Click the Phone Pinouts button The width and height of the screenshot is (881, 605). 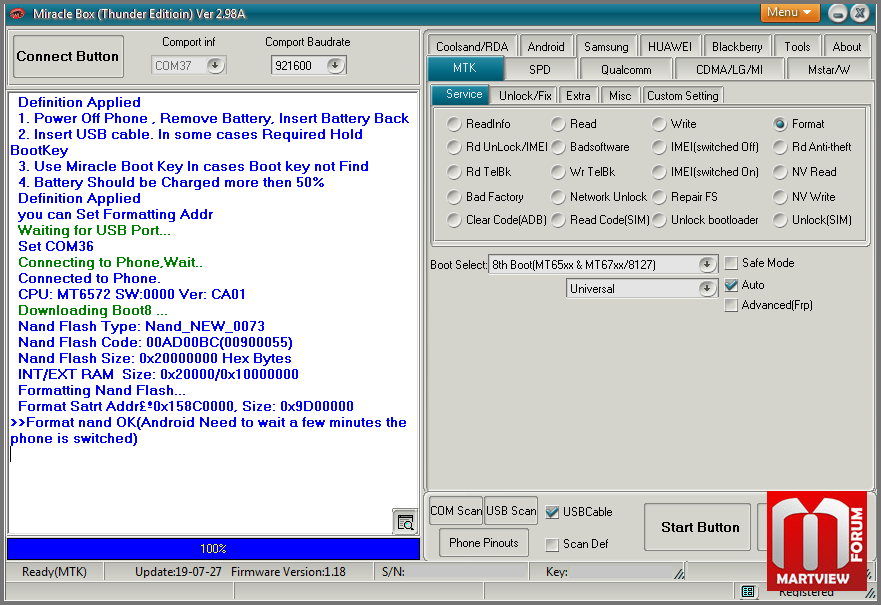tap(484, 543)
